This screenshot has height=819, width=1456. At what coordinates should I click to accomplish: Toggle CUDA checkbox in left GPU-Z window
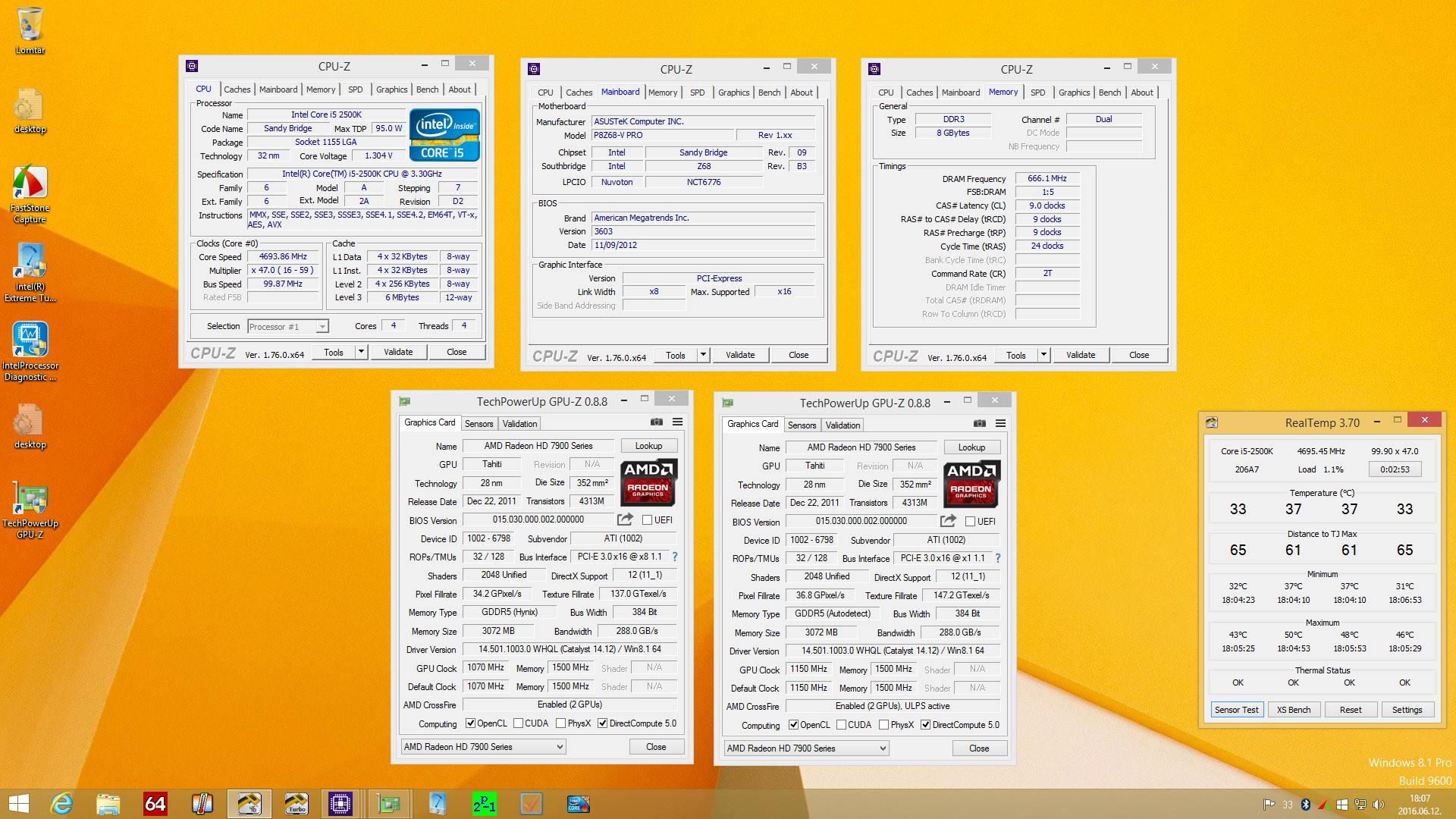coord(519,723)
